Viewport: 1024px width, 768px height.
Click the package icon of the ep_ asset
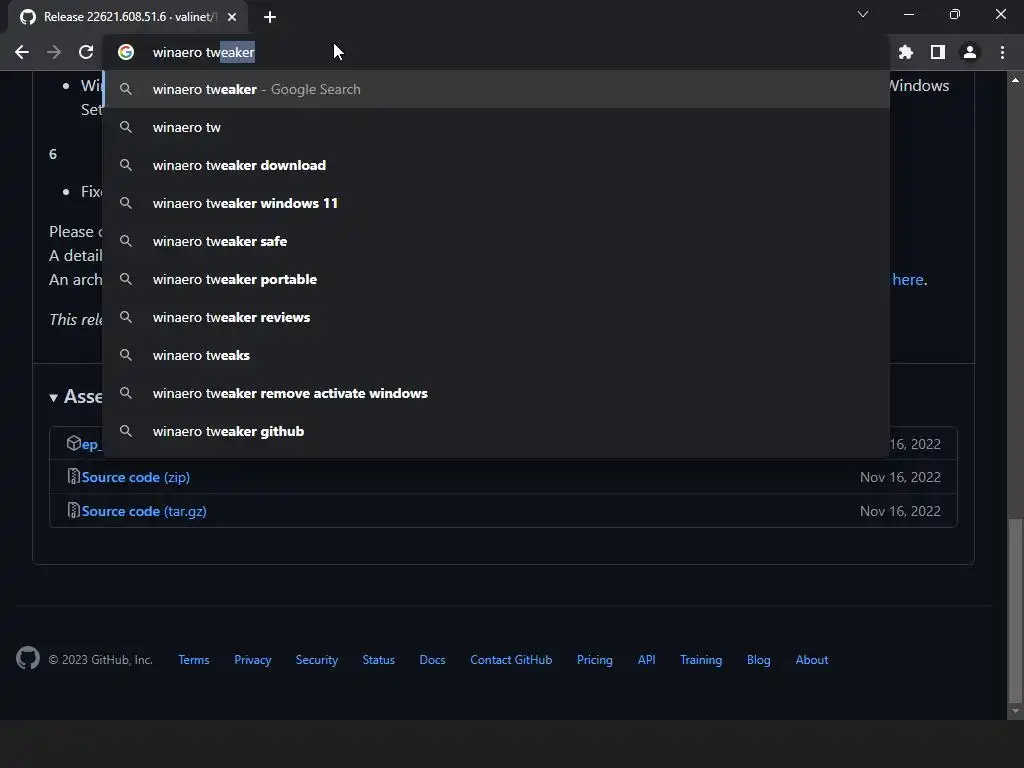point(73,443)
